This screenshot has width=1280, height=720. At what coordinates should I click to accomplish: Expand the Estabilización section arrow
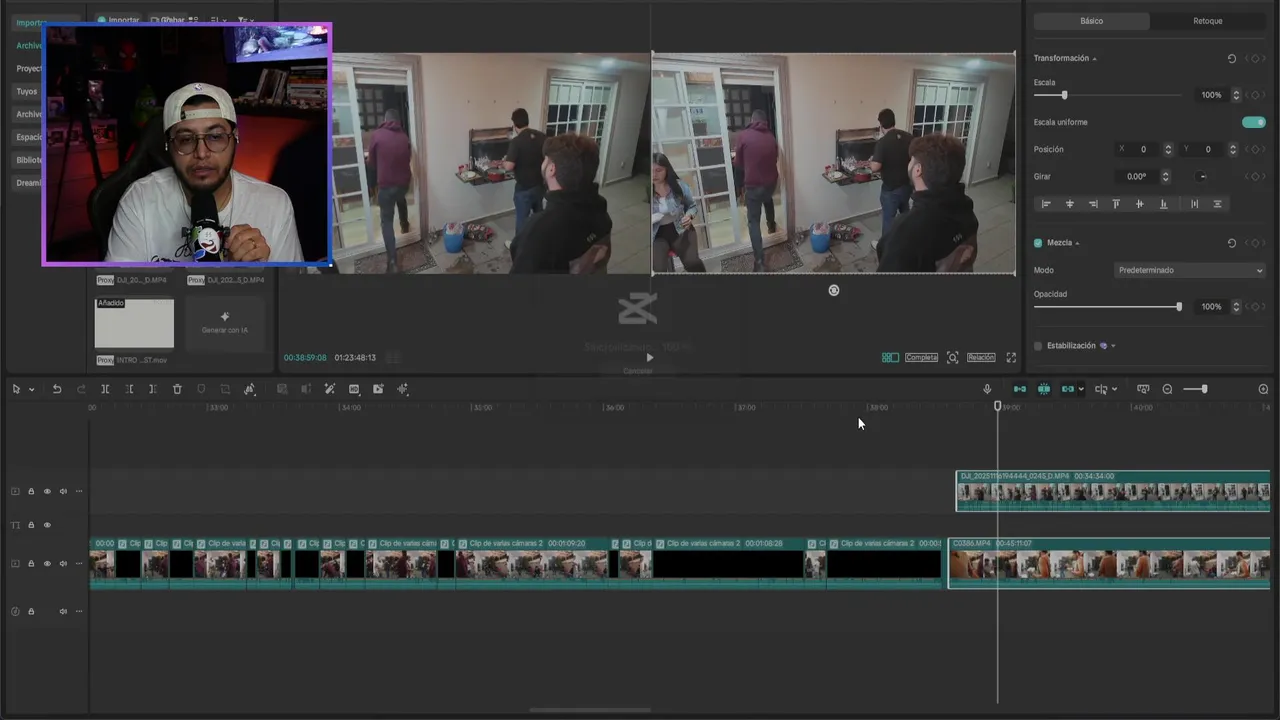pyautogui.click(x=1113, y=346)
